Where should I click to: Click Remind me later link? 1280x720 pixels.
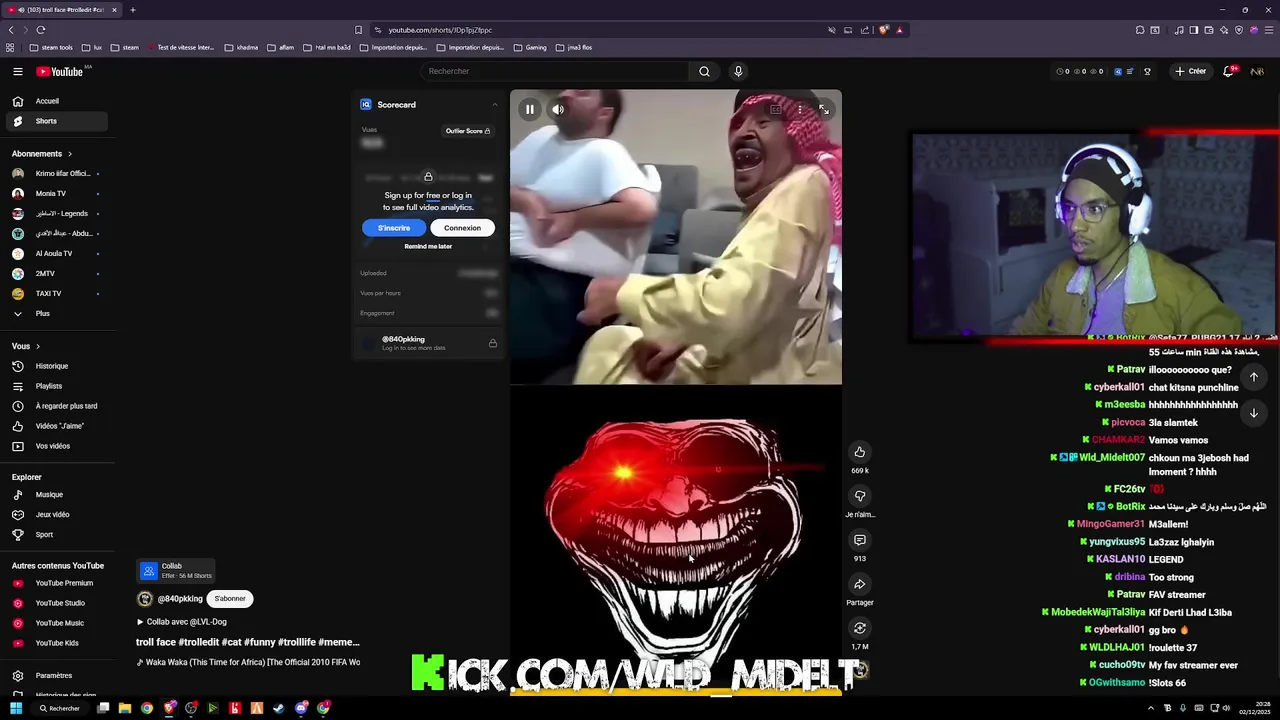click(x=428, y=246)
